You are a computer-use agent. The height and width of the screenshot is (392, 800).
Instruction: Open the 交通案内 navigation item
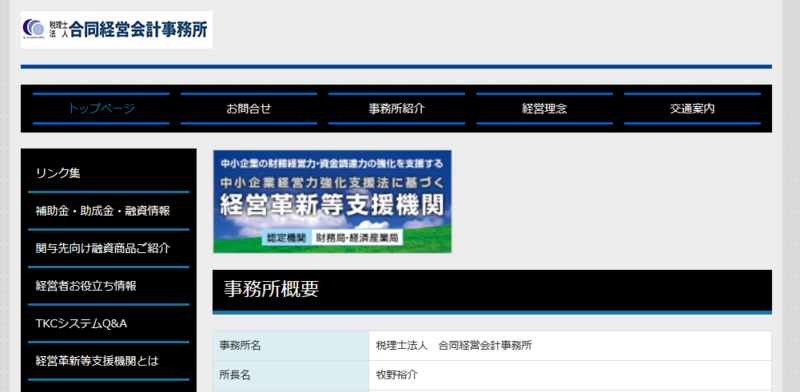click(692, 109)
